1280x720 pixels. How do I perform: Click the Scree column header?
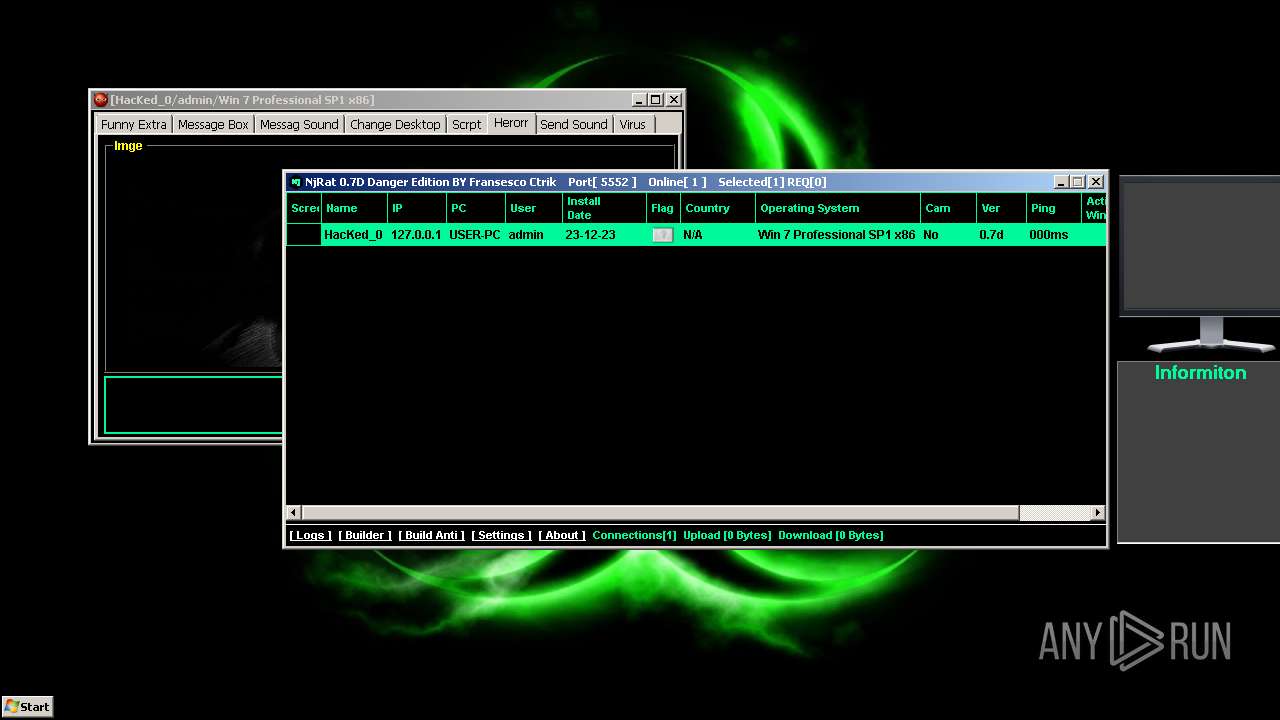pos(304,208)
